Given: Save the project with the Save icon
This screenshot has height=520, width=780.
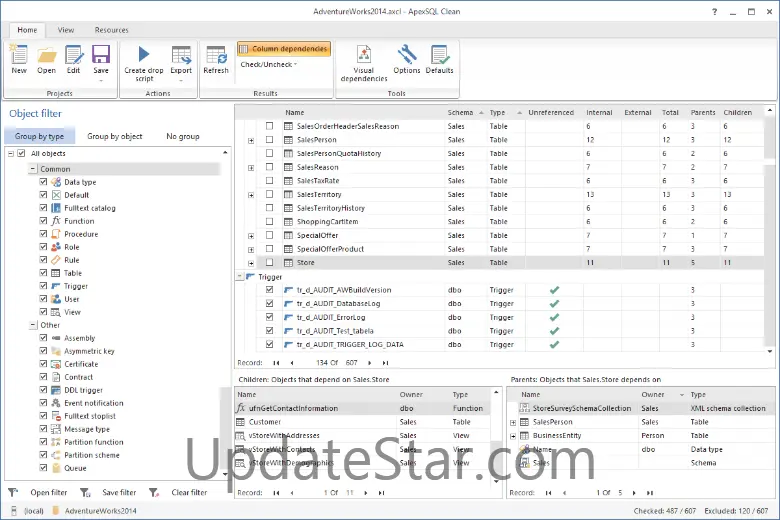Looking at the screenshot, I should (101, 55).
